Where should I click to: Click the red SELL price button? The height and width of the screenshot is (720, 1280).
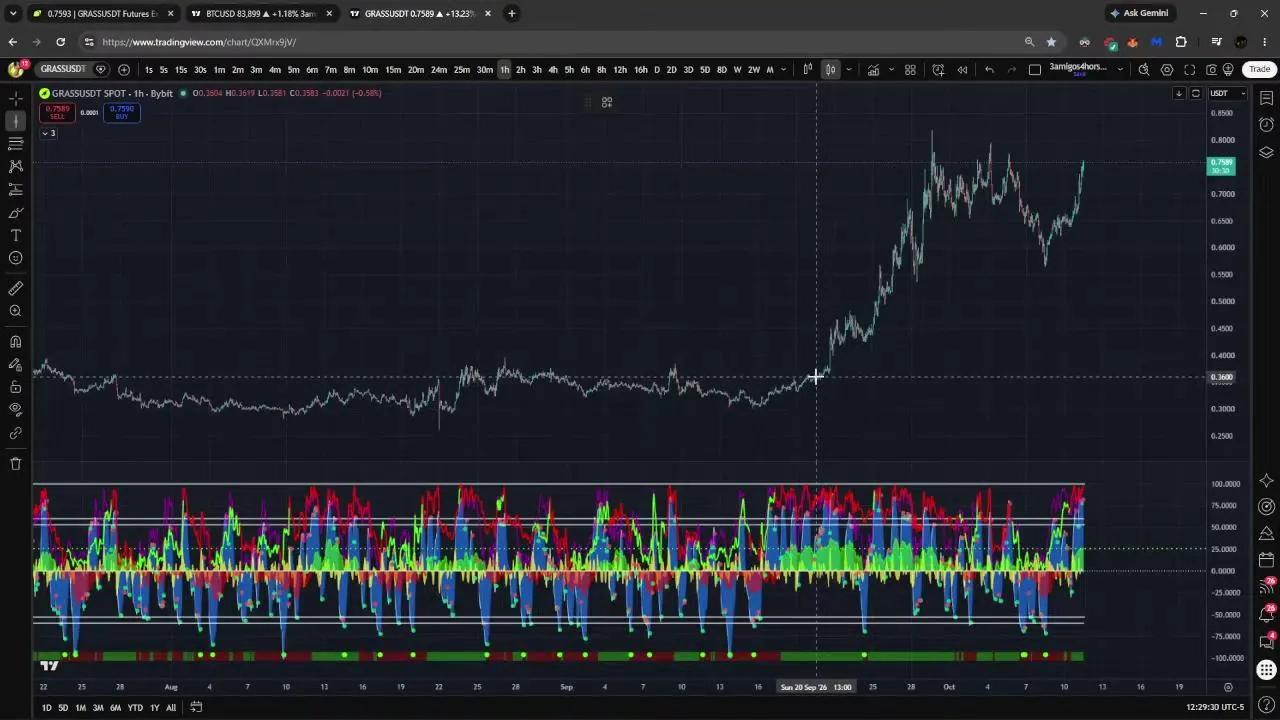pos(57,112)
